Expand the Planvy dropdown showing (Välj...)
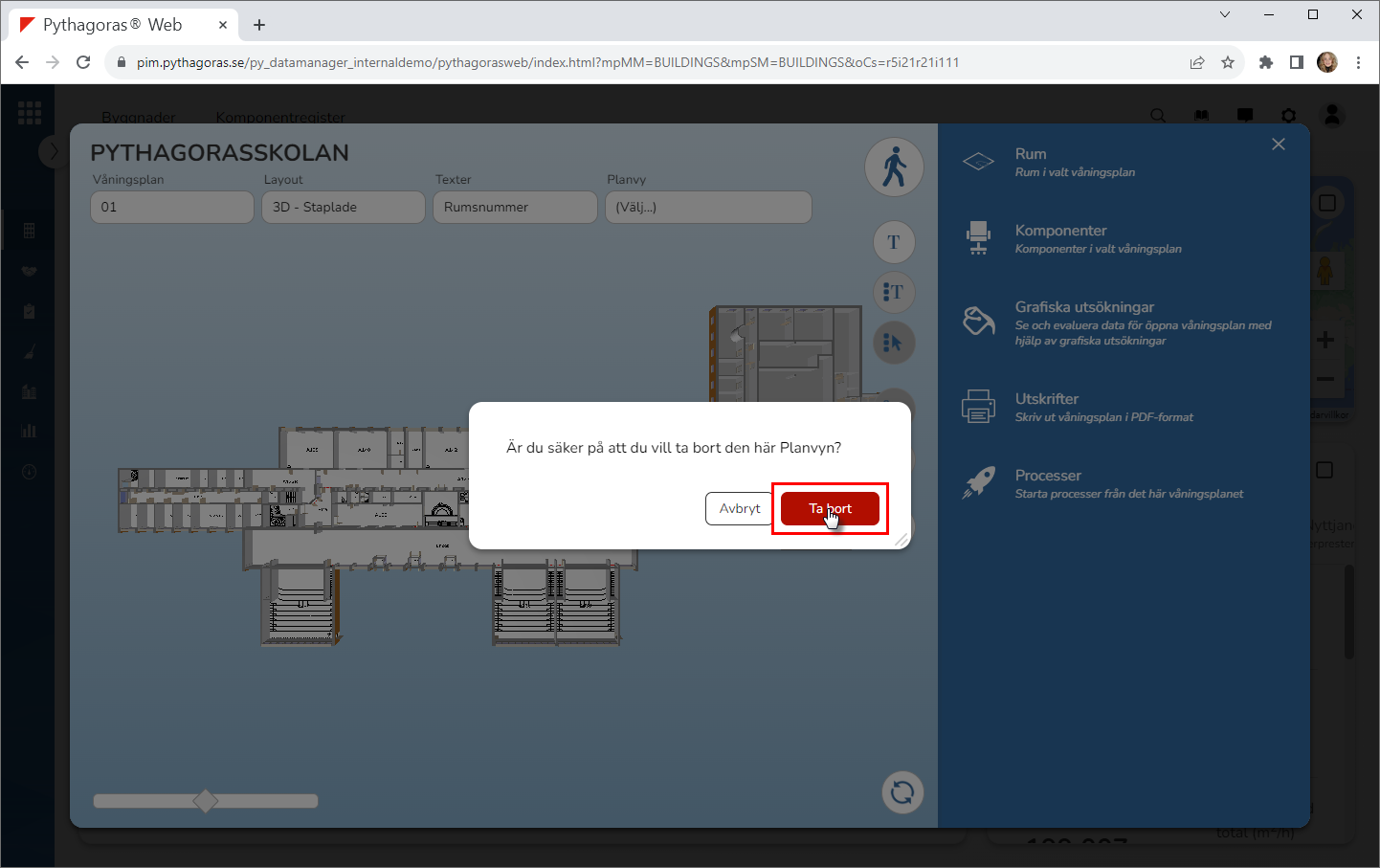 708,207
